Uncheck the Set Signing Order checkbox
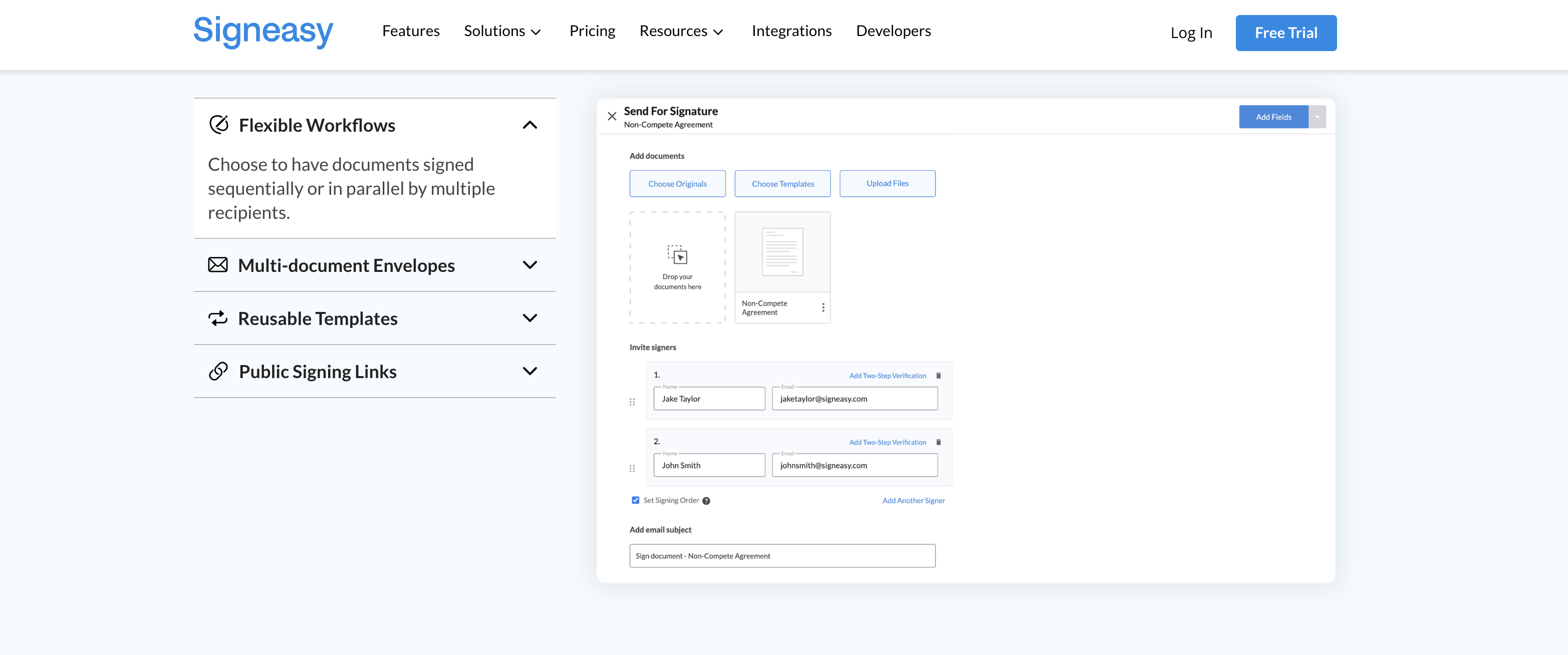This screenshot has width=1568, height=655. [x=636, y=500]
